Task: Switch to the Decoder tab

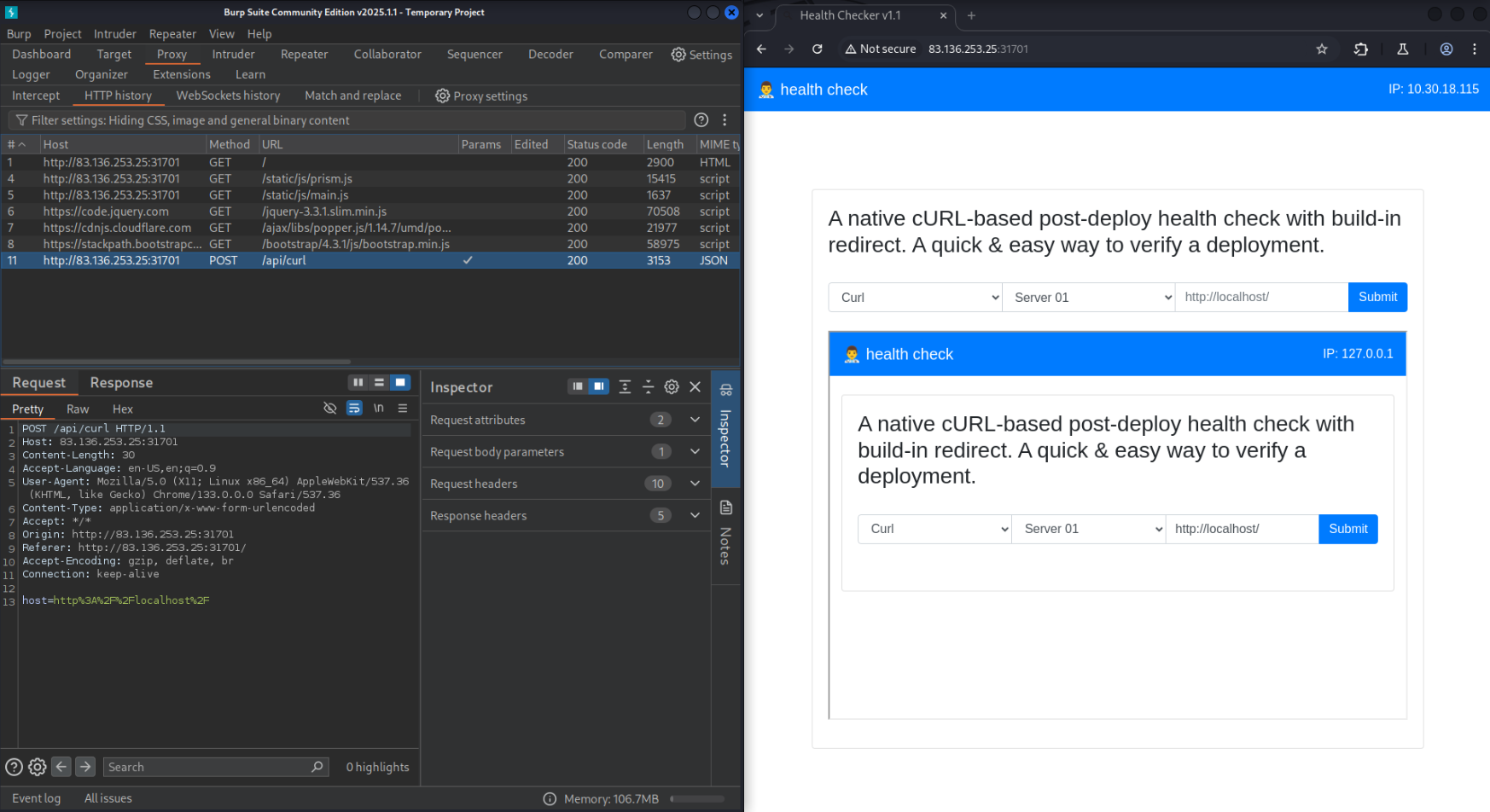Action: [550, 55]
